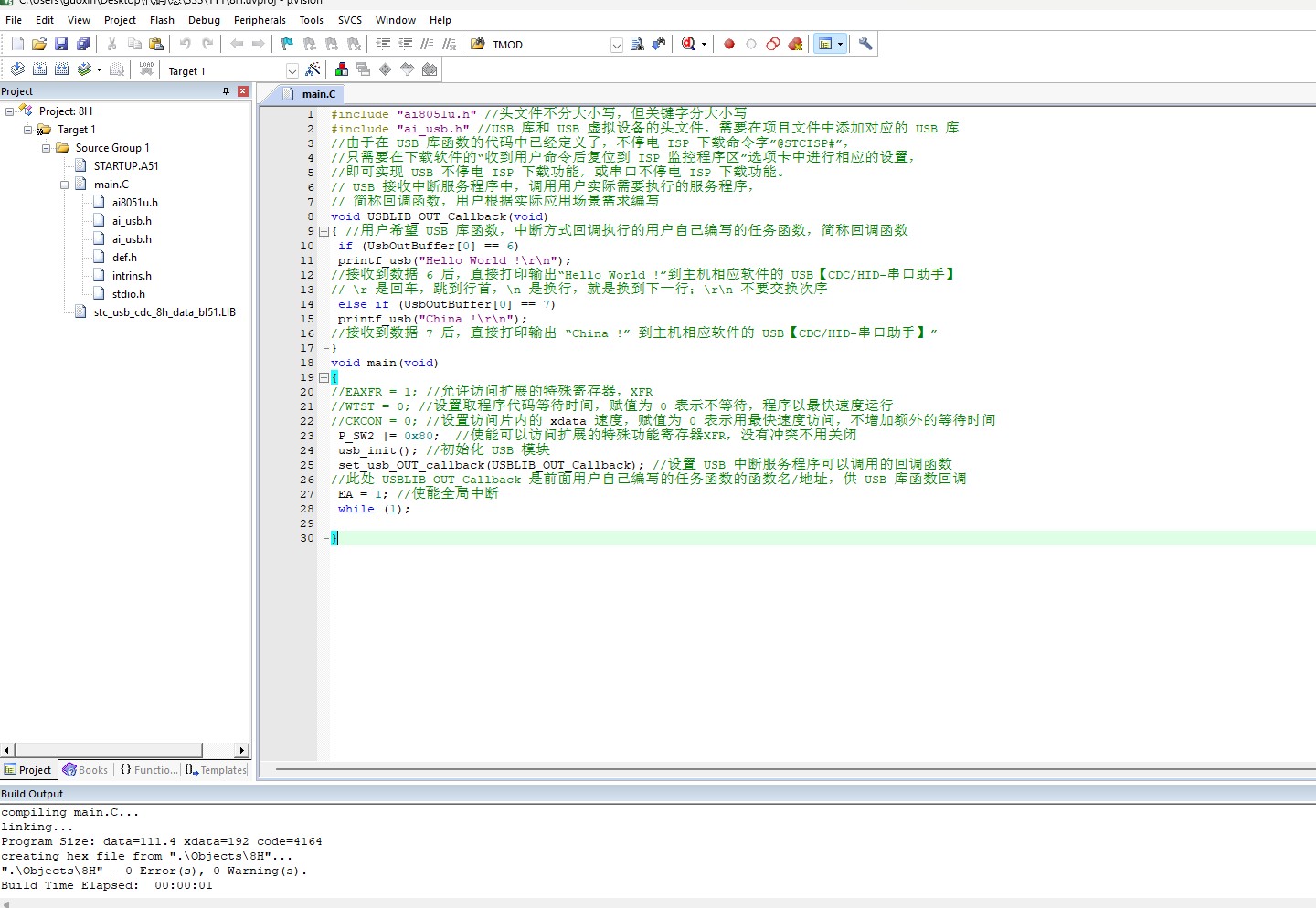Viewport: 1316px width, 908px height.
Task: Open Manage Project Items icon
Action: coord(341,69)
